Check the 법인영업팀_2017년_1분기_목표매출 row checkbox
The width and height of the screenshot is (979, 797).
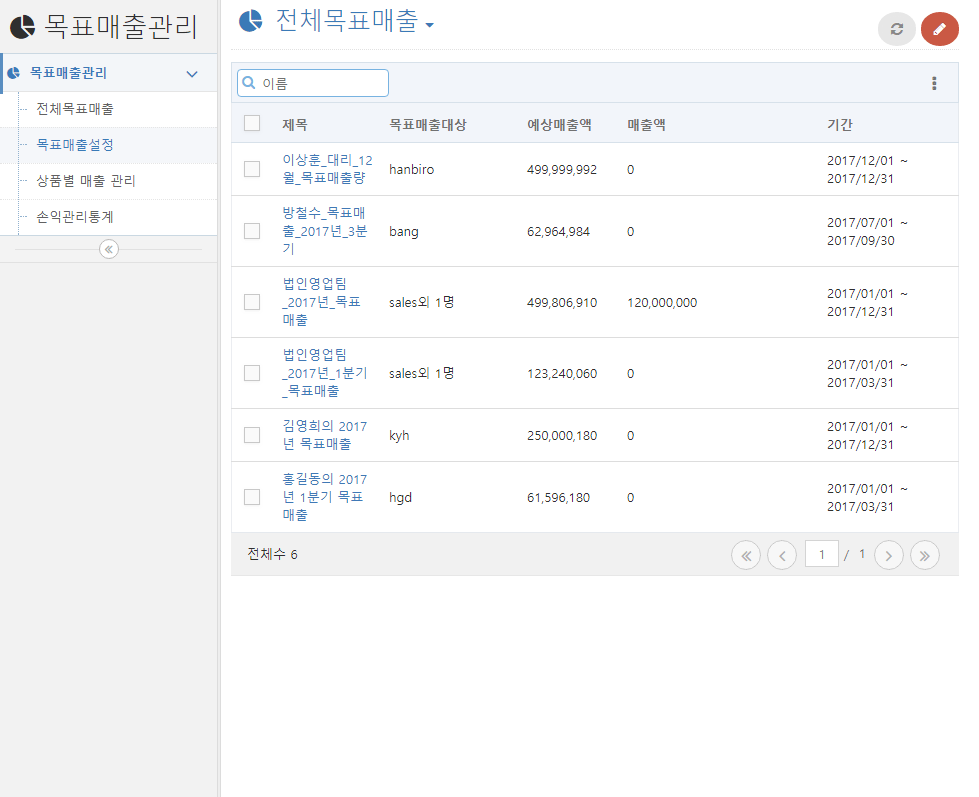coord(252,373)
